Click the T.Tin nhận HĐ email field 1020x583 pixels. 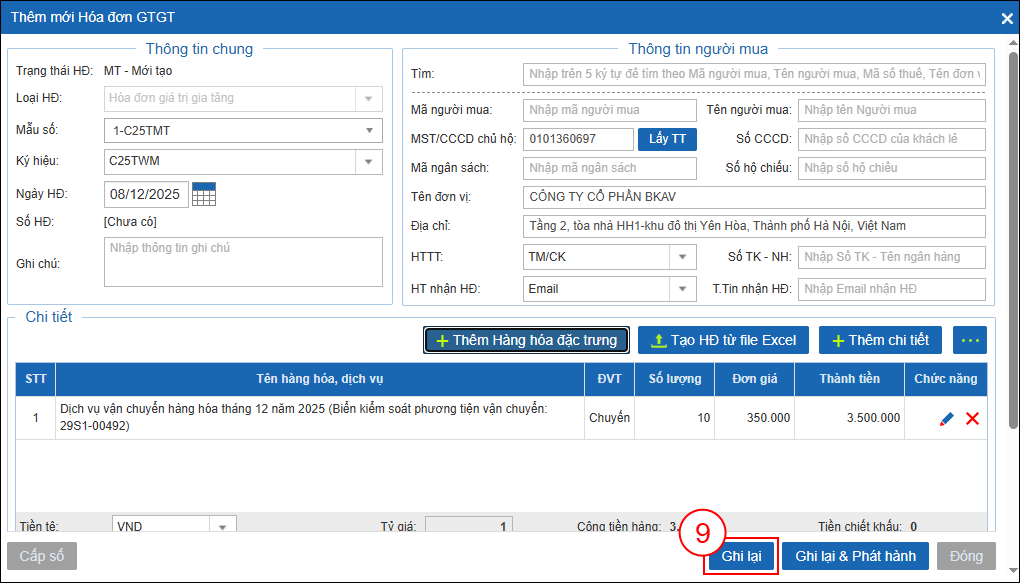[892, 289]
